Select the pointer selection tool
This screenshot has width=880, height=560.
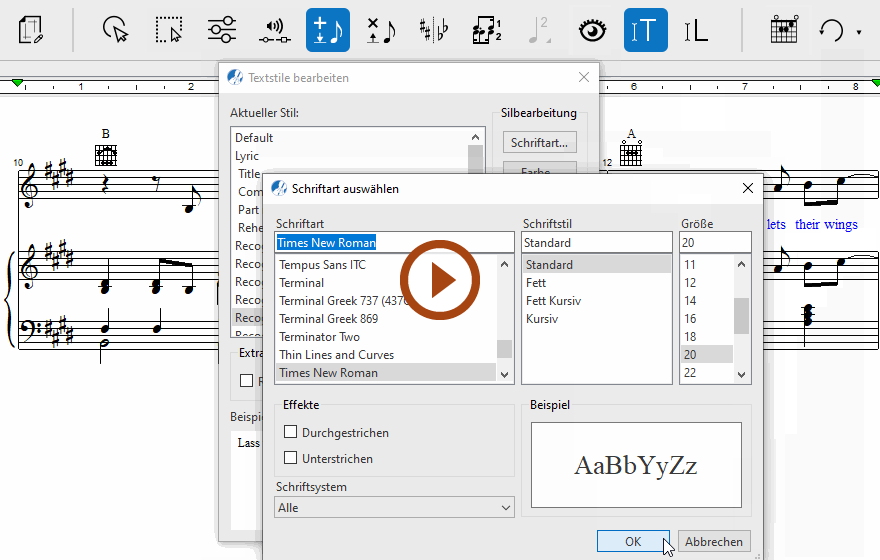point(117,30)
